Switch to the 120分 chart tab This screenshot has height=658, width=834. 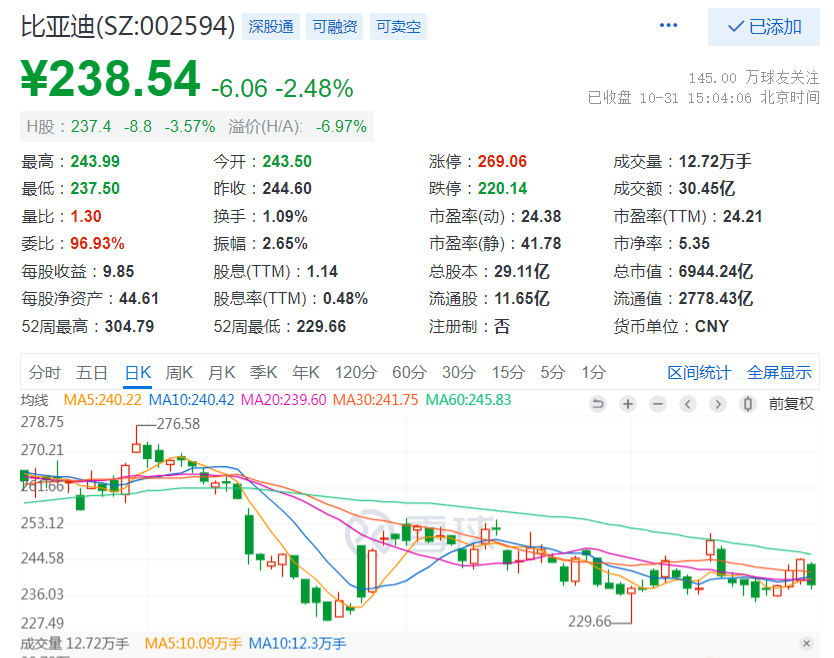pos(355,372)
